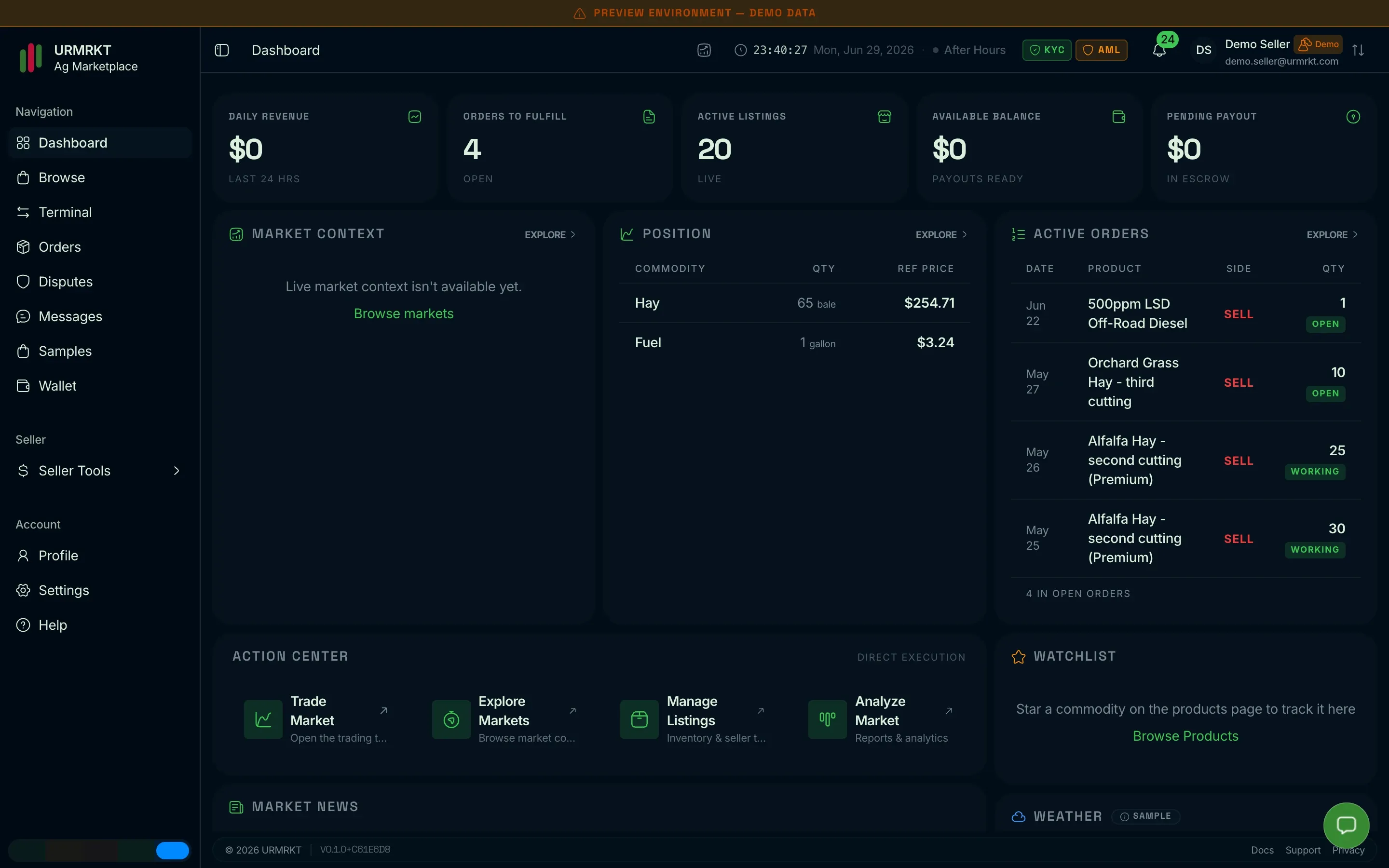Click the version text V0.1.0+C61E6D8
1389x868 pixels.
tap(354, 850)
